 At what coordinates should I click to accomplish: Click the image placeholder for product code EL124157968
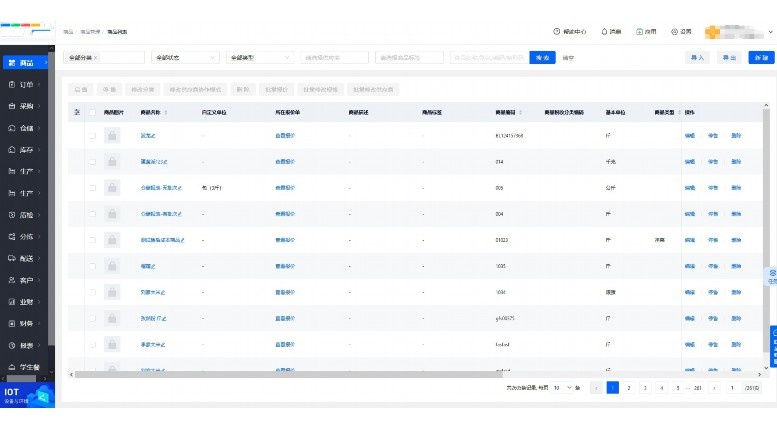click(112, 135)
